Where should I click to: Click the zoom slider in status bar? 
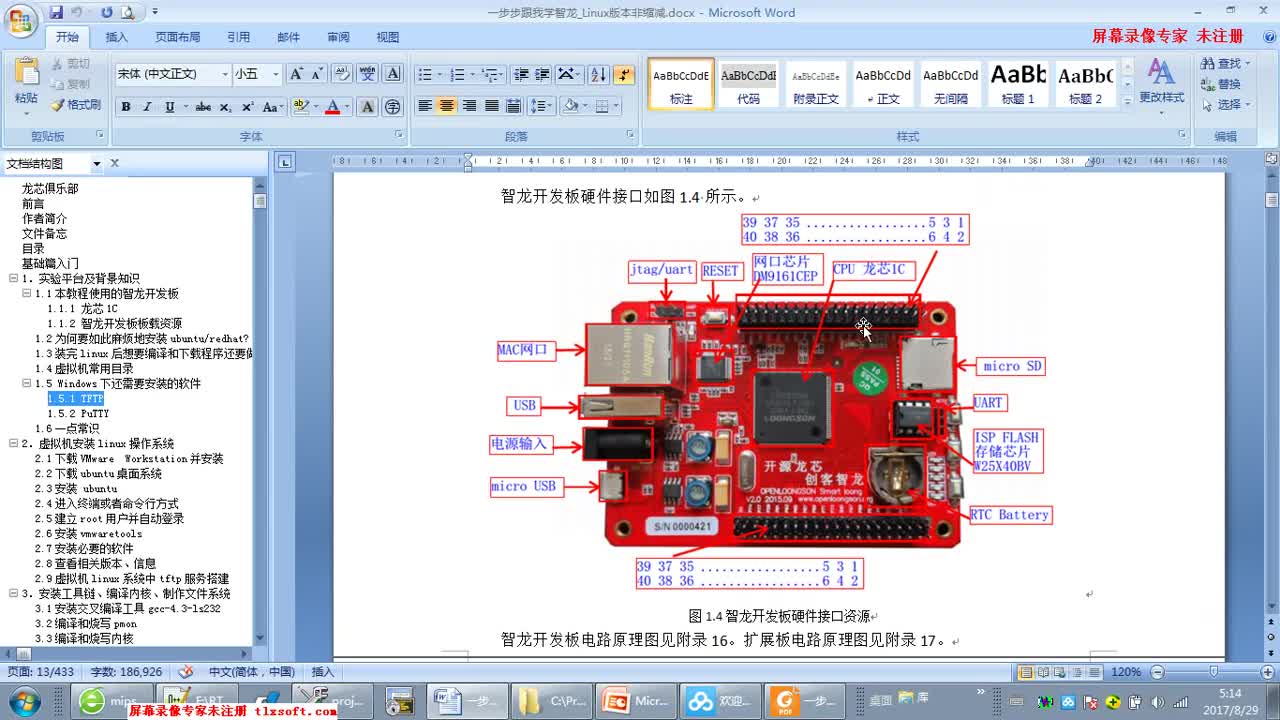point(1213,672)
